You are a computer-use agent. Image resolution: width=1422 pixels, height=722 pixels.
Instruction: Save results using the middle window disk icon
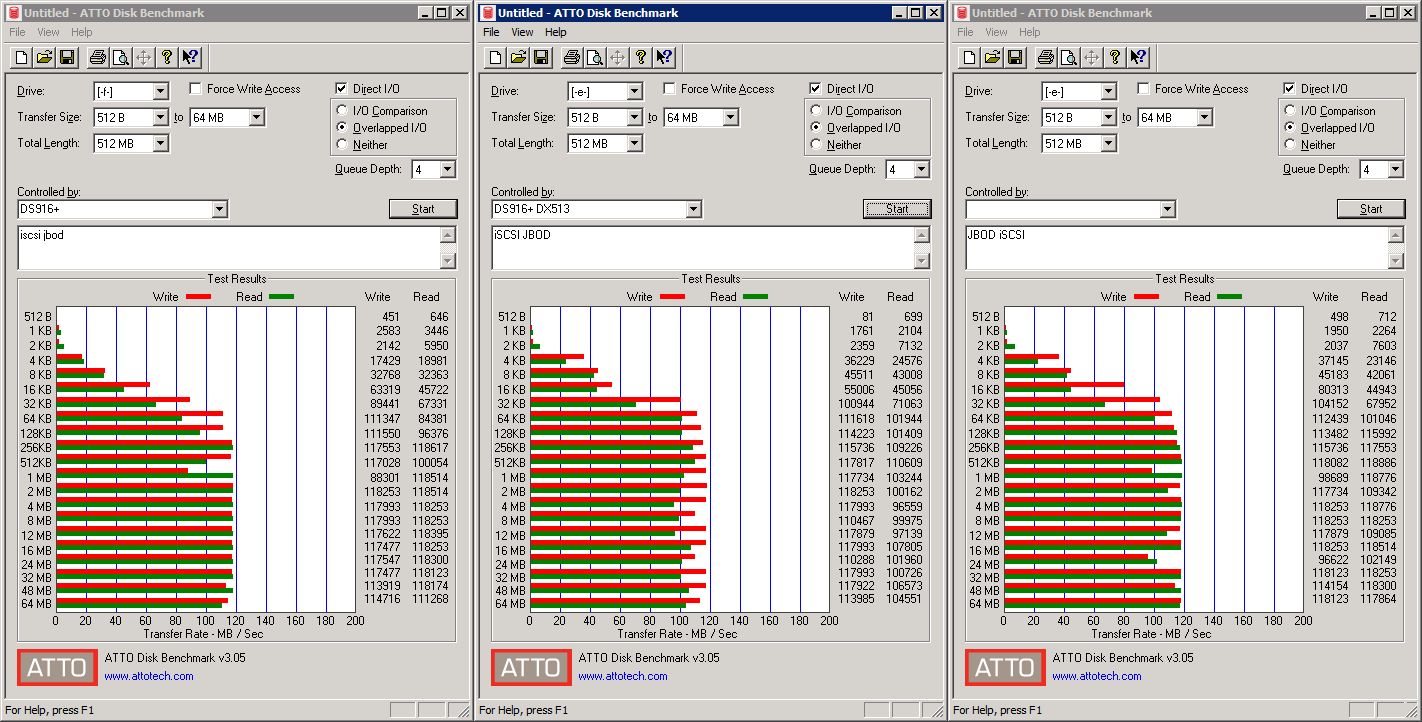541,57
